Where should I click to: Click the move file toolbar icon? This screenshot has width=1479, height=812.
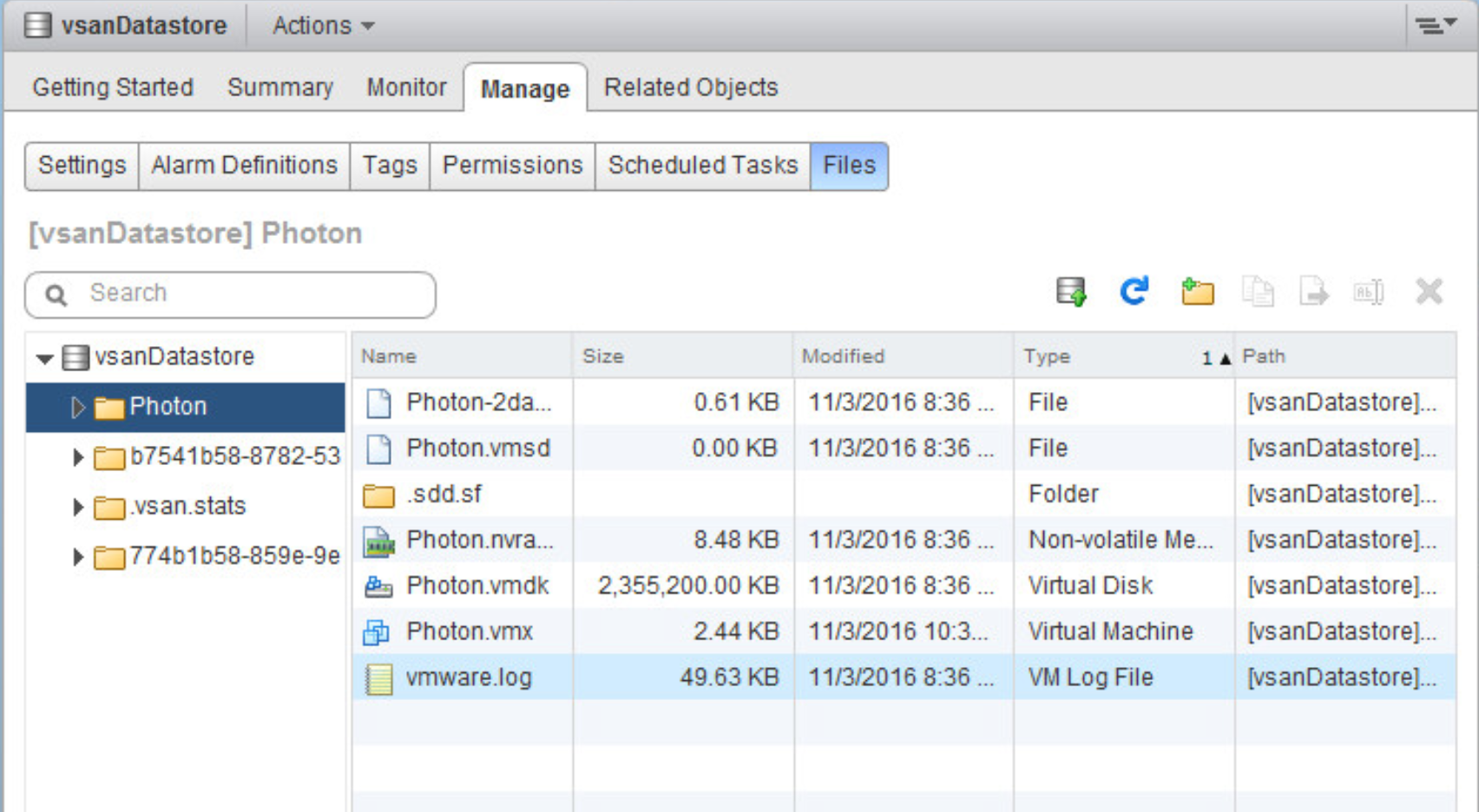(1313, 292)
